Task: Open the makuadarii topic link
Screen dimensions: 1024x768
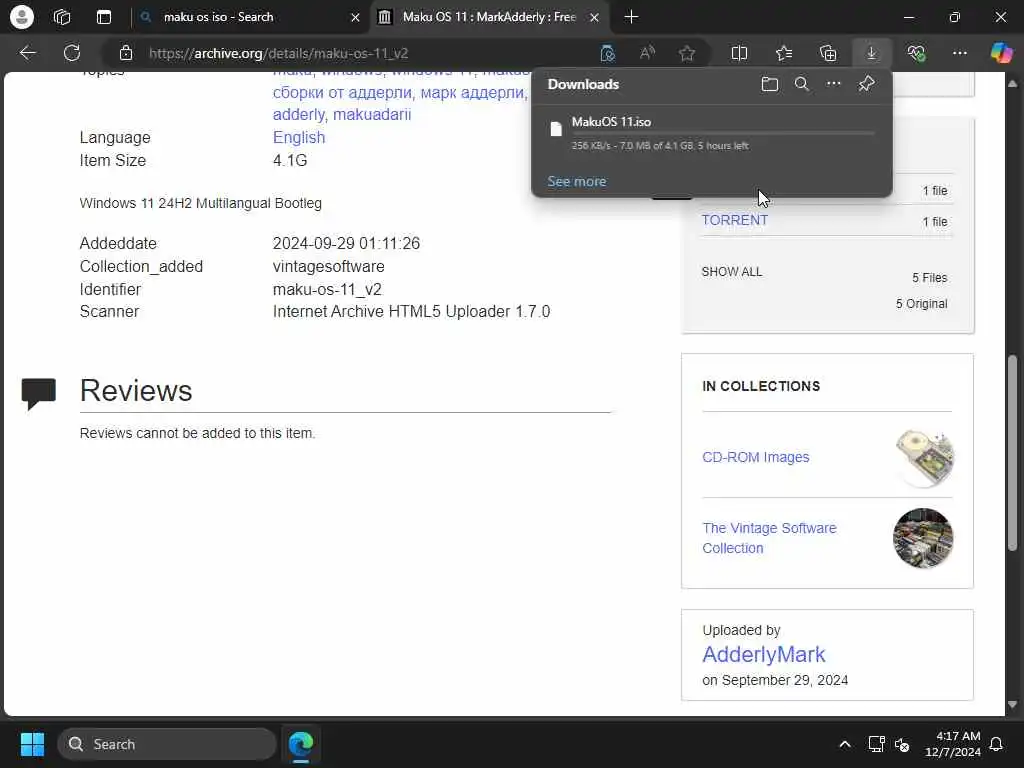Action: [372, 114]
